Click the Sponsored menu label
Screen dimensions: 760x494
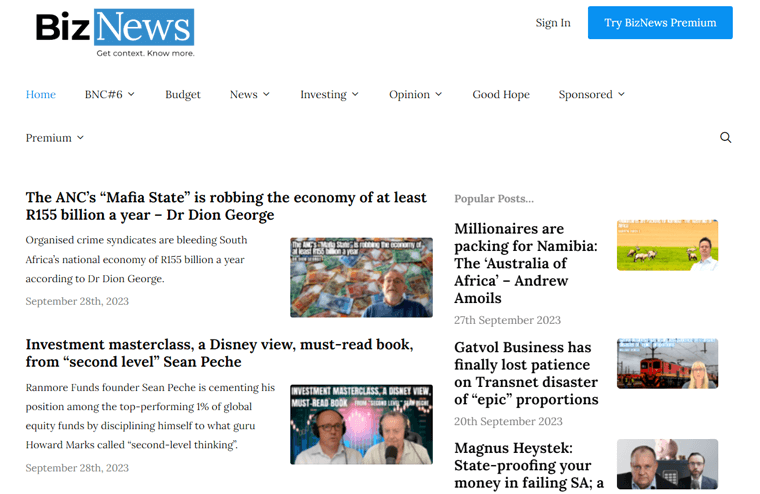point(586,95)
